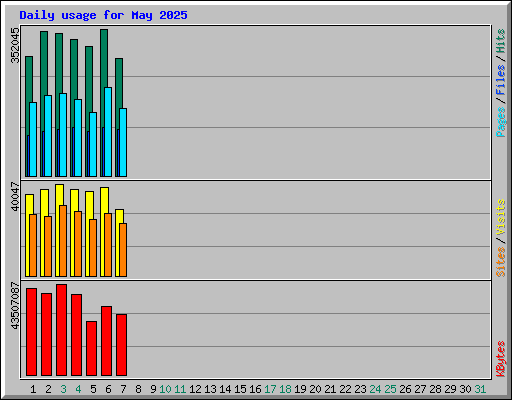Click green day 18 on the date axis

pos(285,389)
